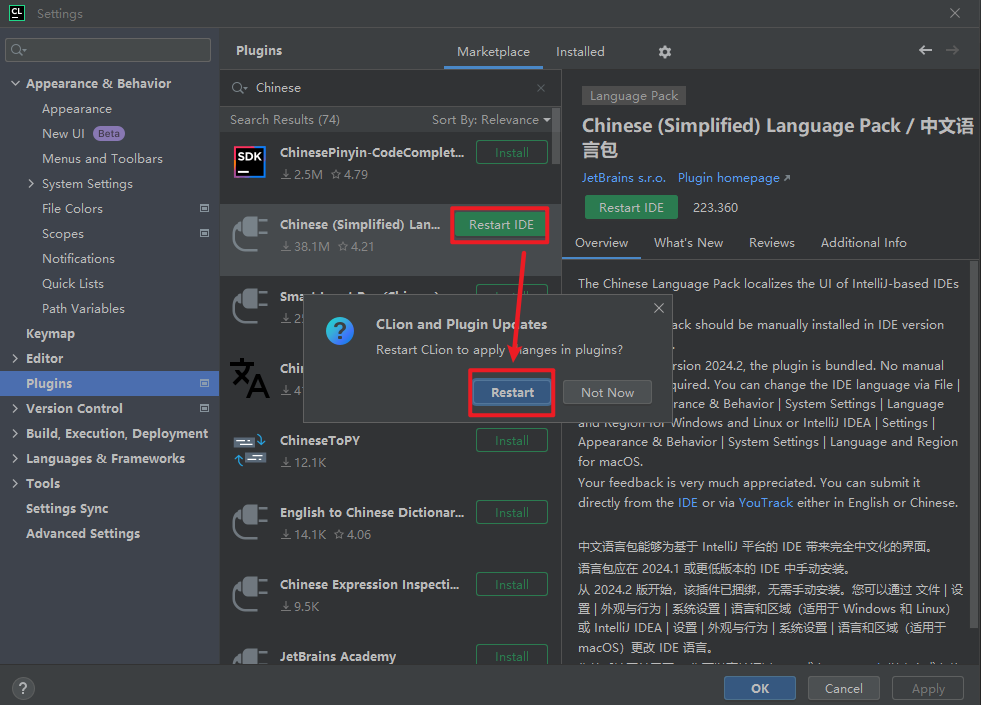Click the project-level icon next to File Colors
This screenshot has height=705, width=981.
pos(204,208)
